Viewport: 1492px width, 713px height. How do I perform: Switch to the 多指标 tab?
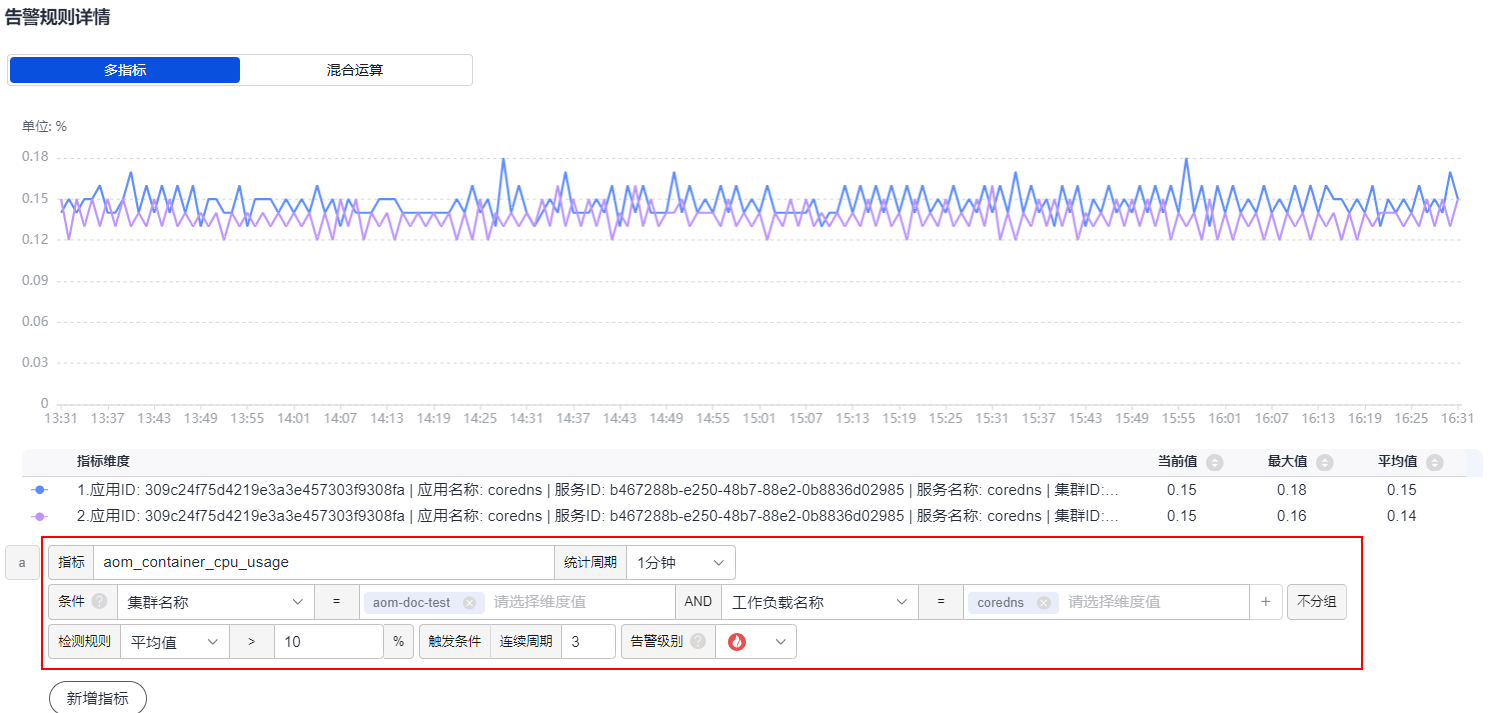[125, 70]
